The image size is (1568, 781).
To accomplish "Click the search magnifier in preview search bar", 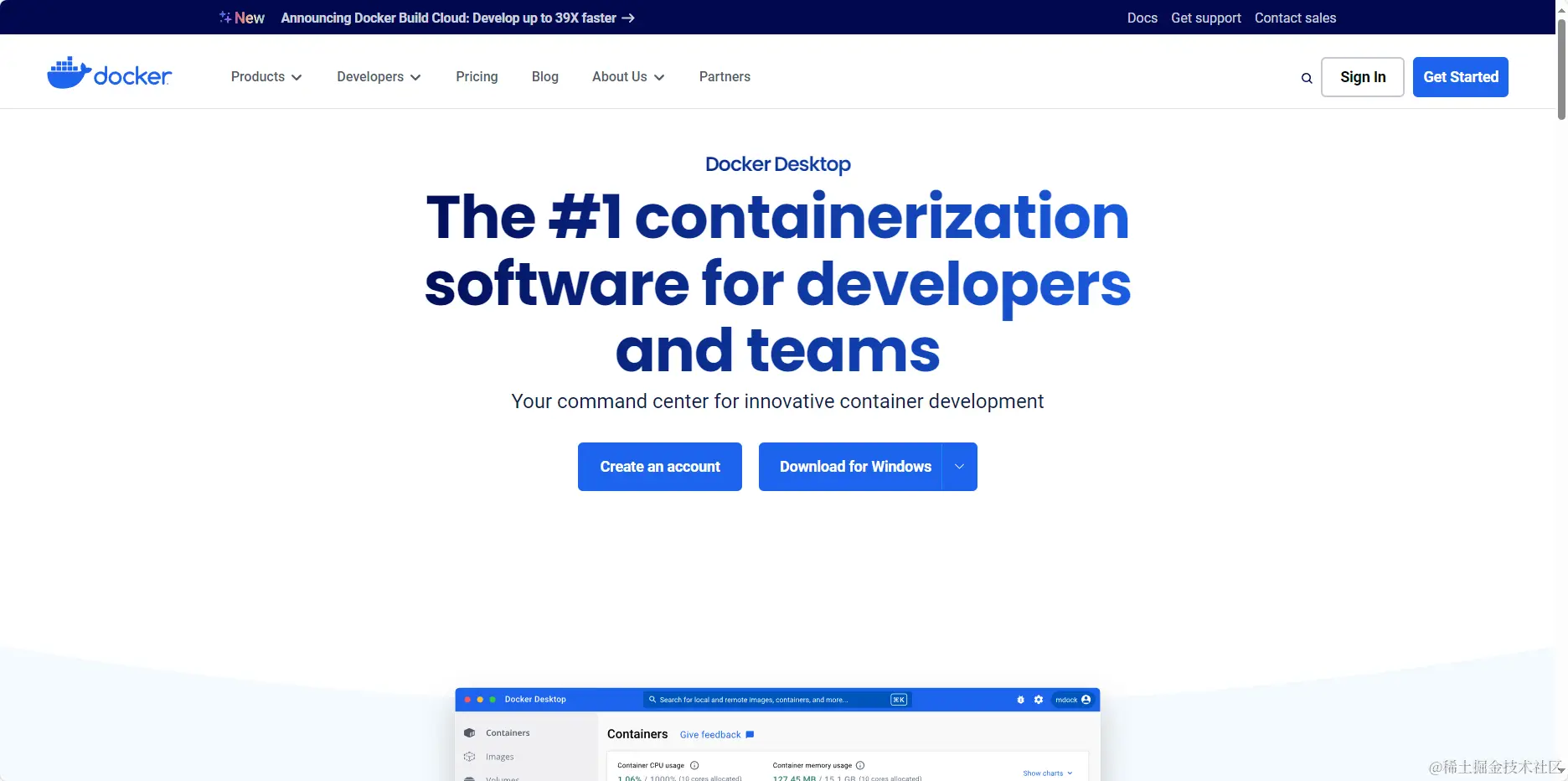I will 652,700.
